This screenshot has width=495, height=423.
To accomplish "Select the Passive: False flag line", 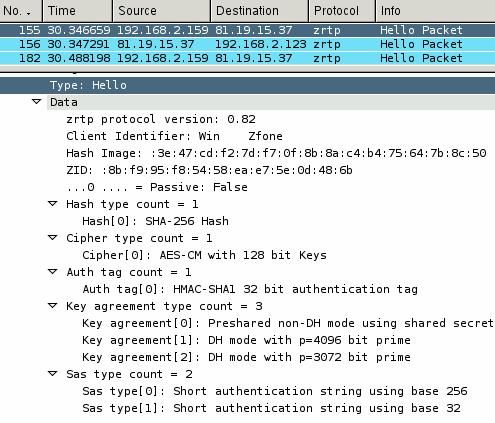I will 157,187.
